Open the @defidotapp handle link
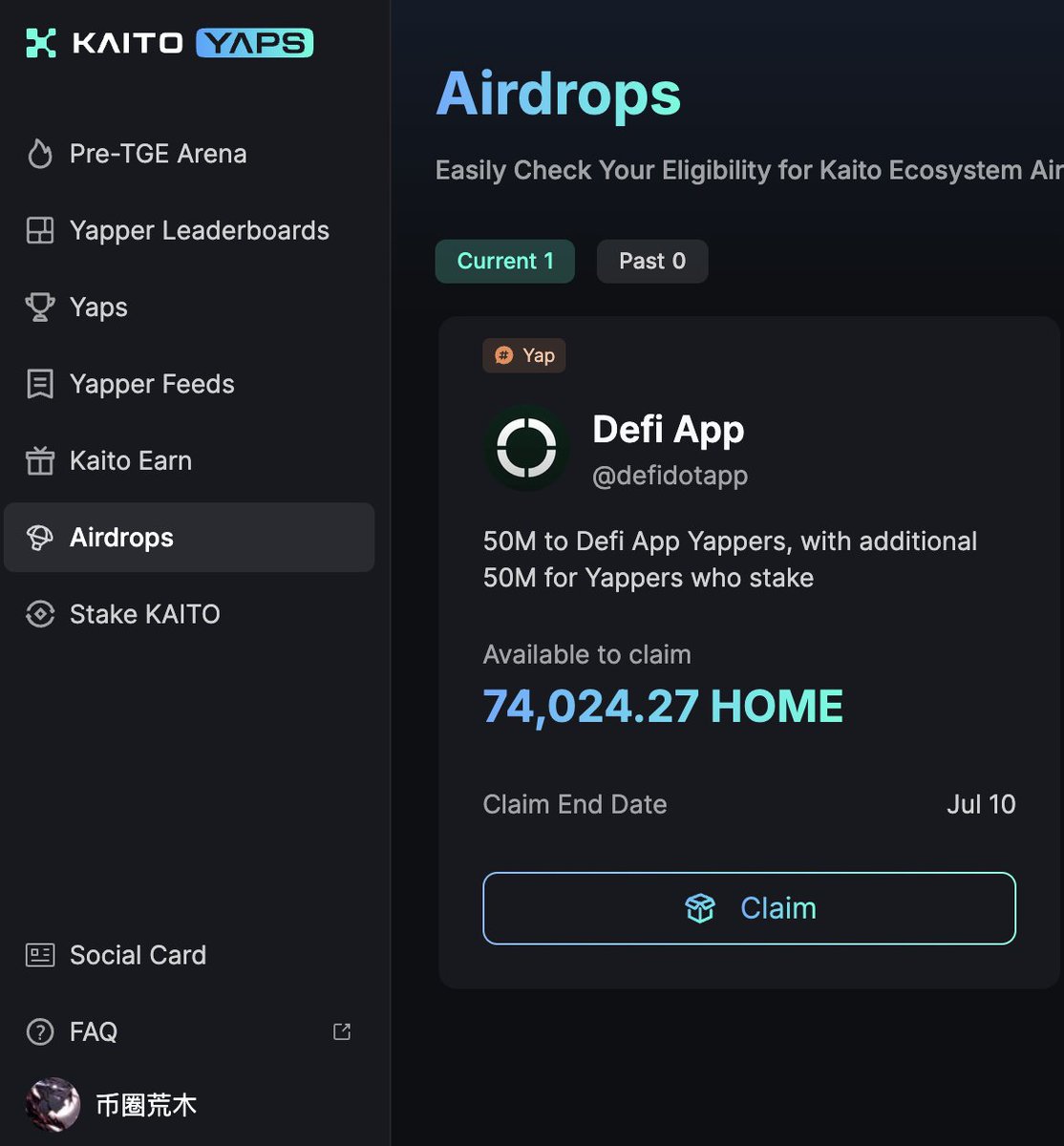The image size is (1064, 1146). tap(670, 476)
